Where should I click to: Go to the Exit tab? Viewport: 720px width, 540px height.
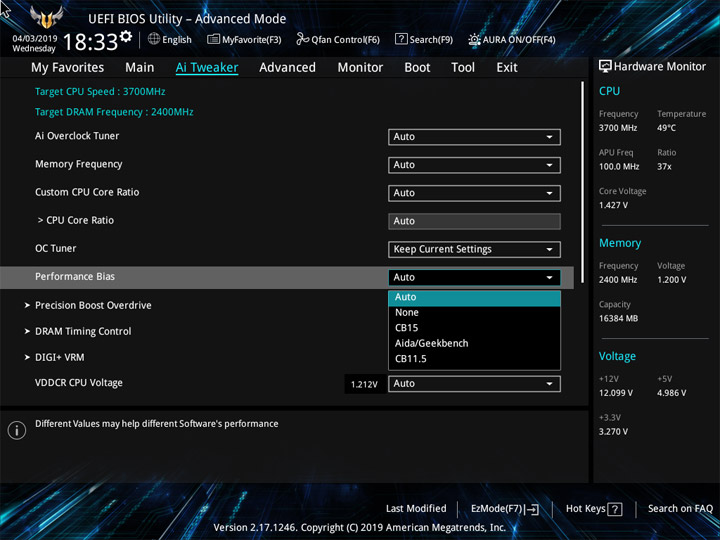click(507, 68)
